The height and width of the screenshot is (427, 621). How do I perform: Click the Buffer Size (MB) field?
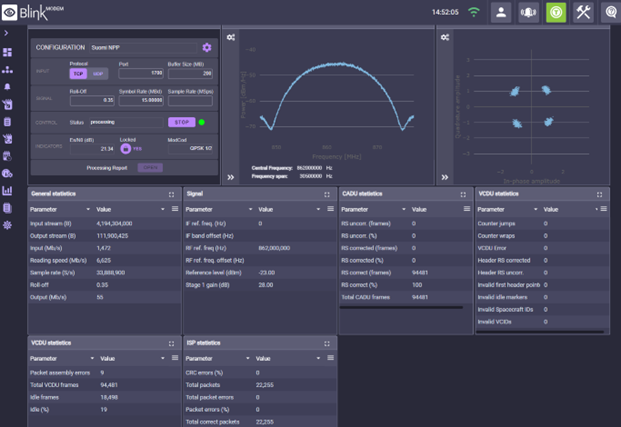click(190, 73)
